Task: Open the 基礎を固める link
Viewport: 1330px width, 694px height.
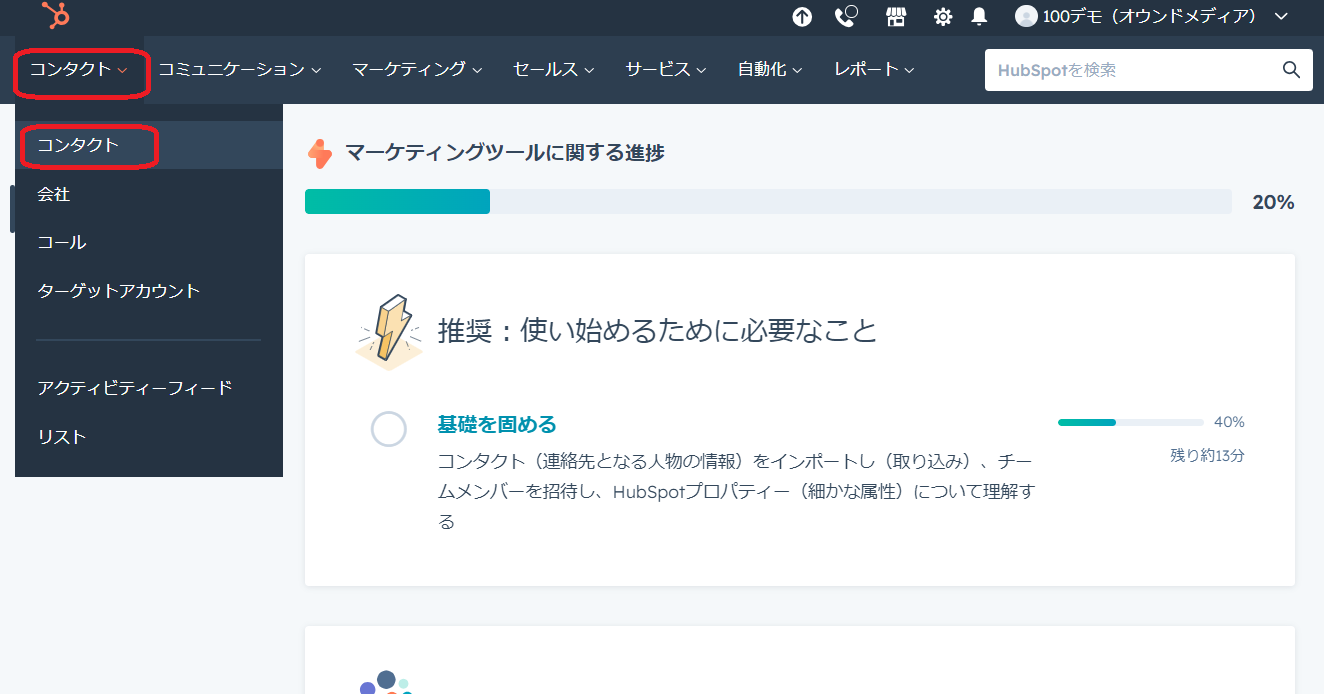Action: [497, 424]
